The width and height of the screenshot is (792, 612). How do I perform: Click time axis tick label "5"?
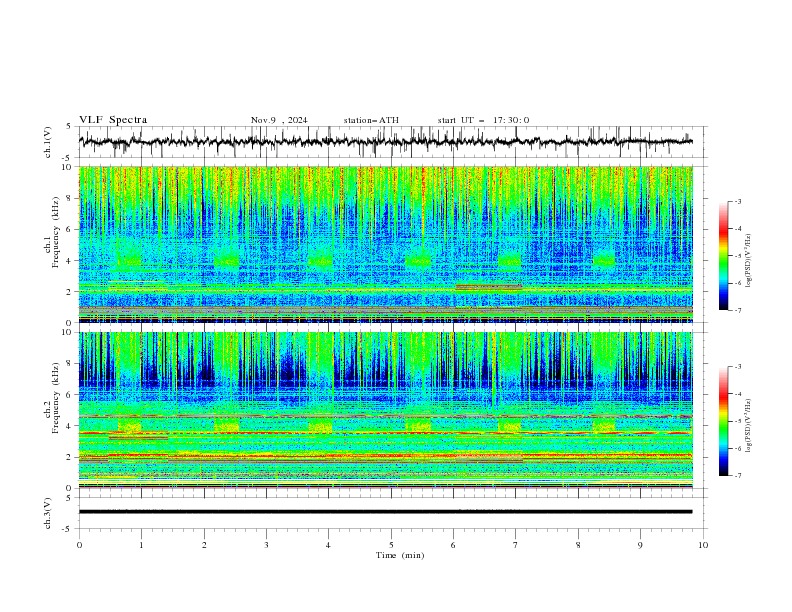[x=391, y=545]
